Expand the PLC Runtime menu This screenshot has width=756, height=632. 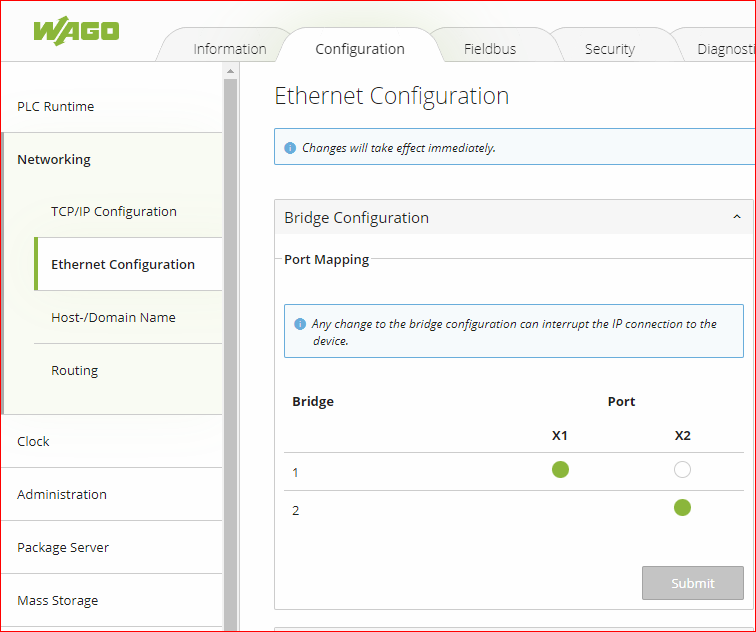click(56, 107)
